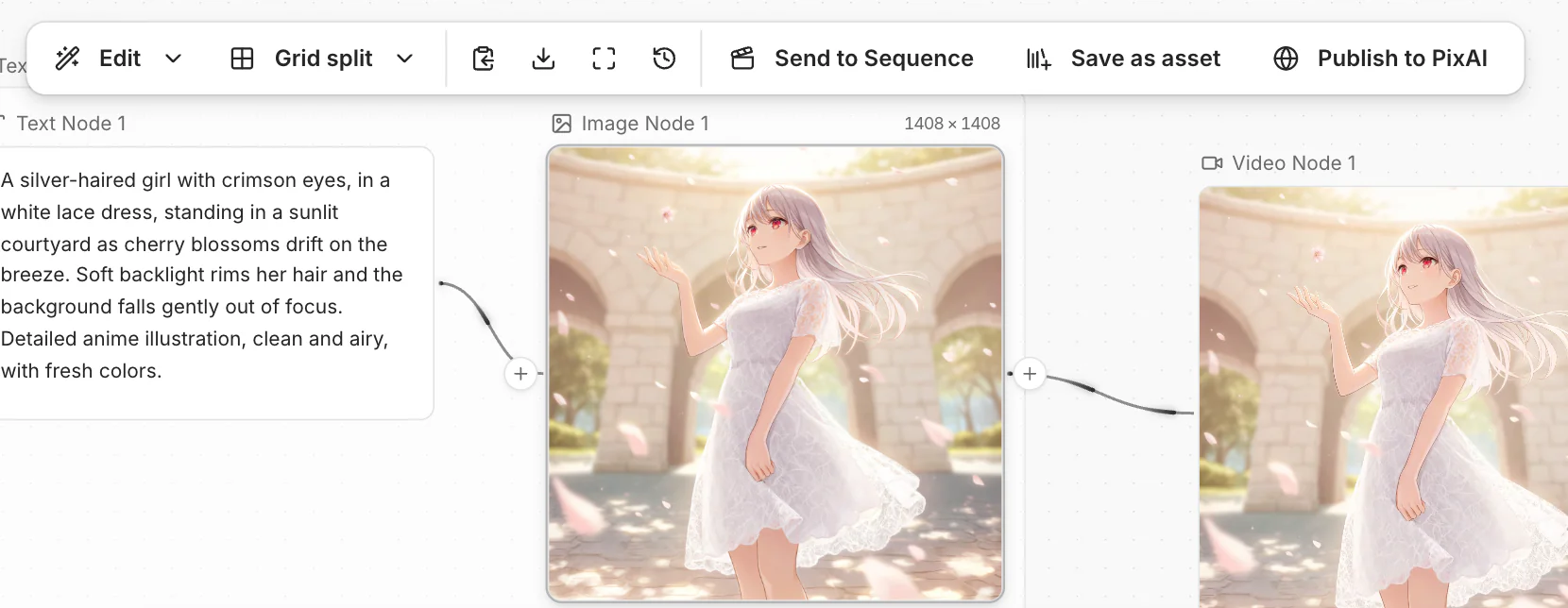Screen dimensions: 1568x608
Task: Expand the Edit dropdown chevron
Action: 173,59
